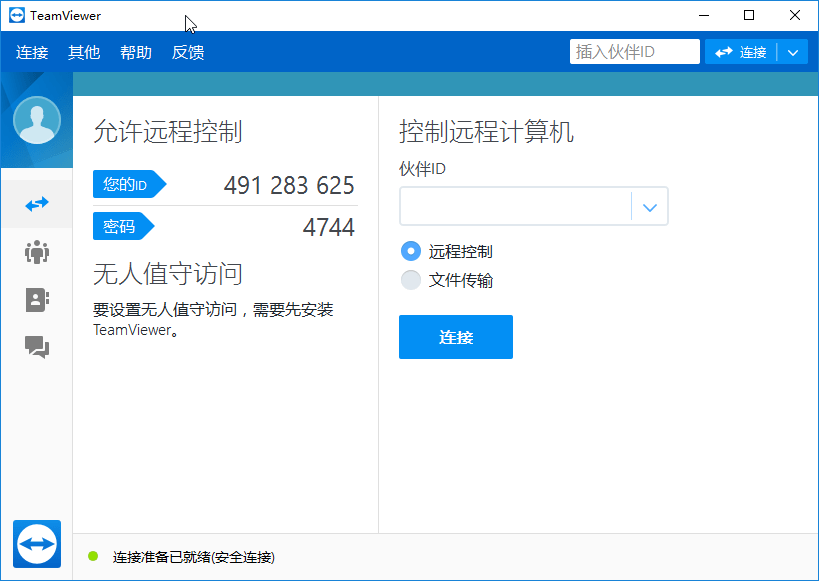Click the user profile avatar icon
This screenshot has height=581, width=819.
click(37, 121)
